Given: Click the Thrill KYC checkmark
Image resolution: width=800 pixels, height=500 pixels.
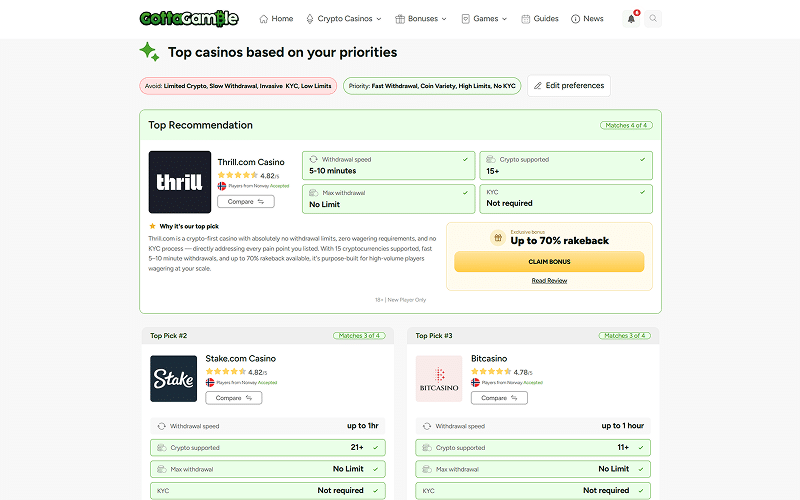Looking at the screenshot, I should pos(642,192).
